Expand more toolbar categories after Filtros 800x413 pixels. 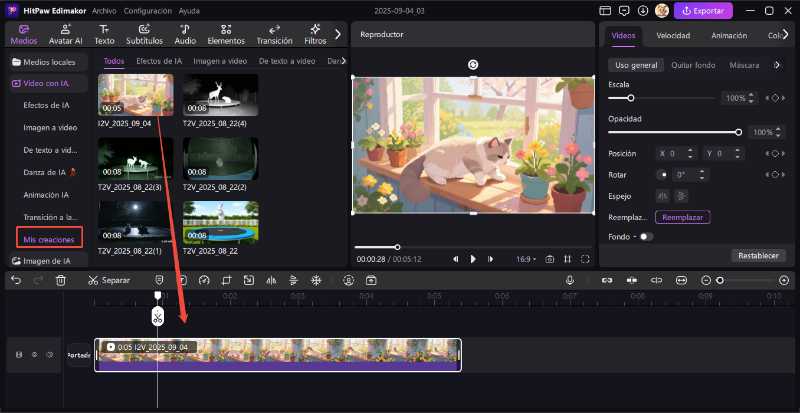click(x=338, y=34)
